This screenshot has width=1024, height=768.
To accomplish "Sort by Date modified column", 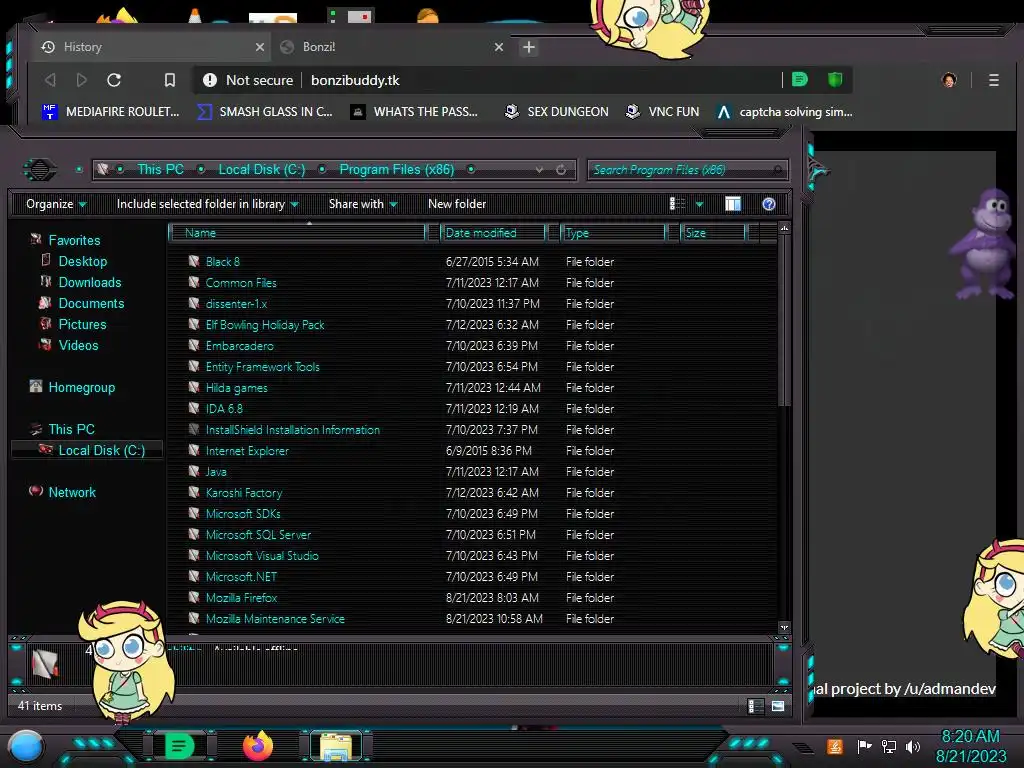I will (x=494, y=232).
